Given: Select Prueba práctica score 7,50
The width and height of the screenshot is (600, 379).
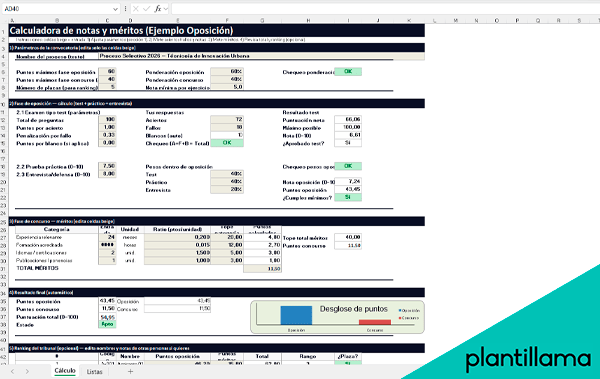Looking at the screenshot, I should point(107,166).
